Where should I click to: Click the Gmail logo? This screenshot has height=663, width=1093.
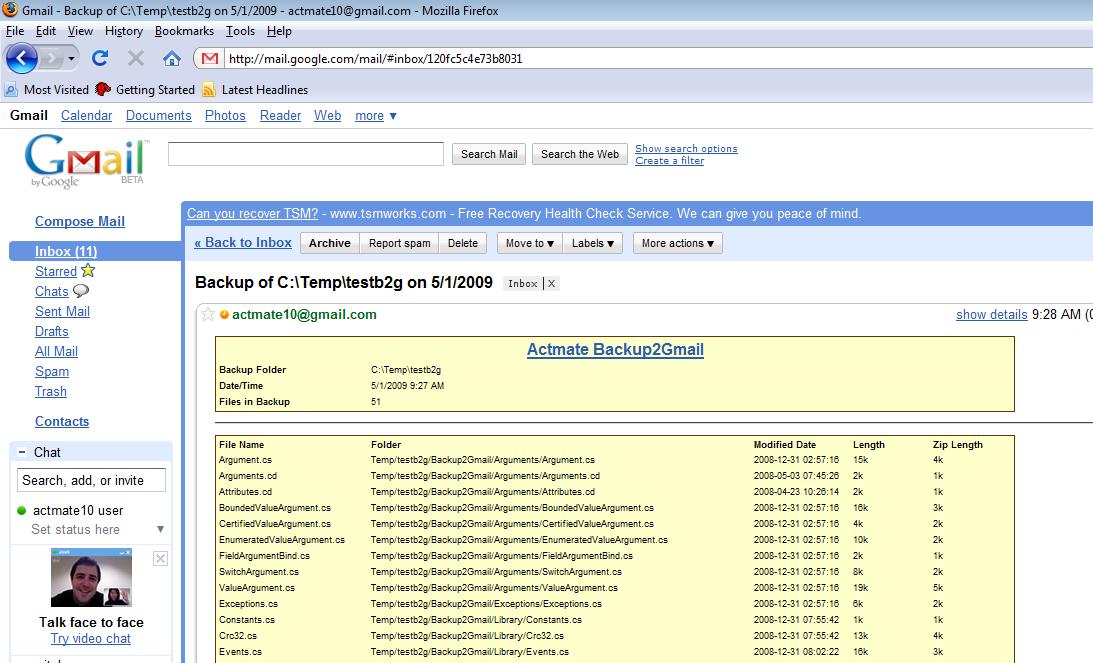[85, 161]
